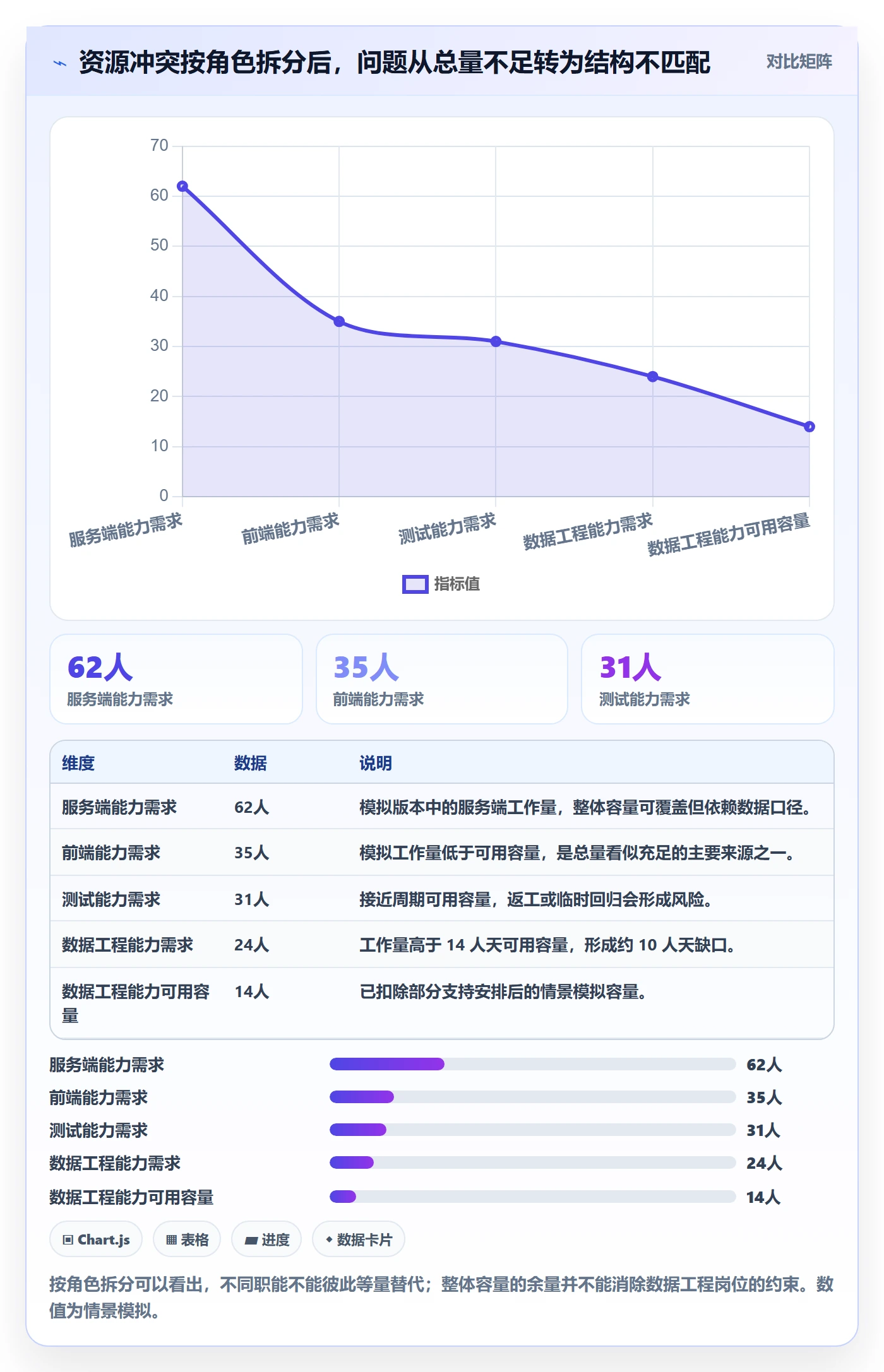Click the description 已扣除部分支持安排后的情景模拟容量

click(503, 991)
